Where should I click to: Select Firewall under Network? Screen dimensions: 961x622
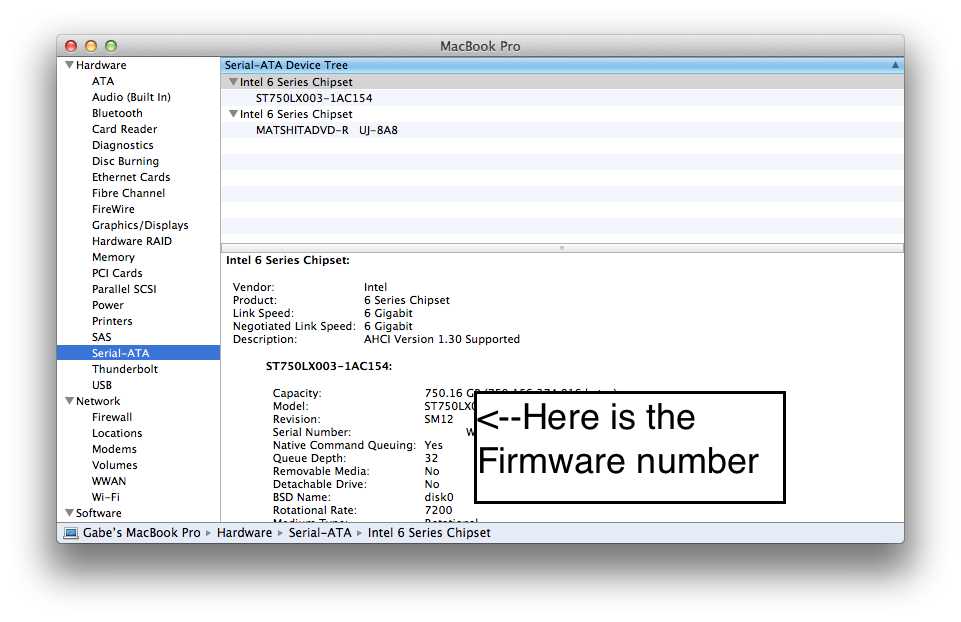112,417
